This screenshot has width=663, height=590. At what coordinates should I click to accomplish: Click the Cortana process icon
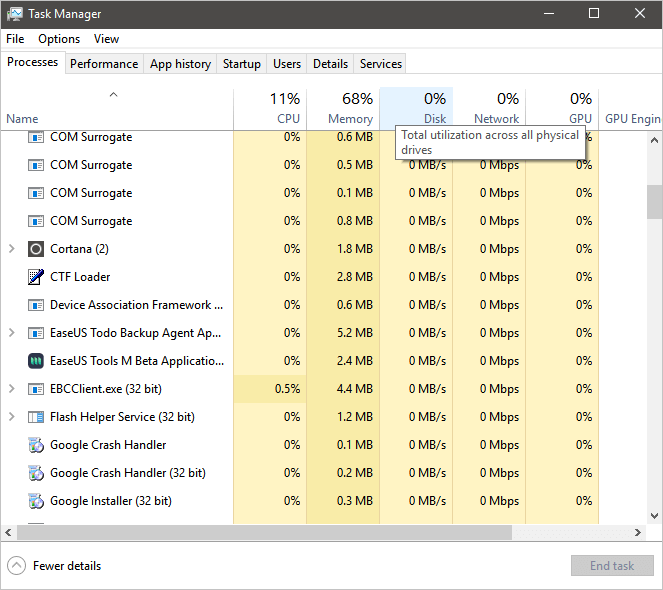36,249
